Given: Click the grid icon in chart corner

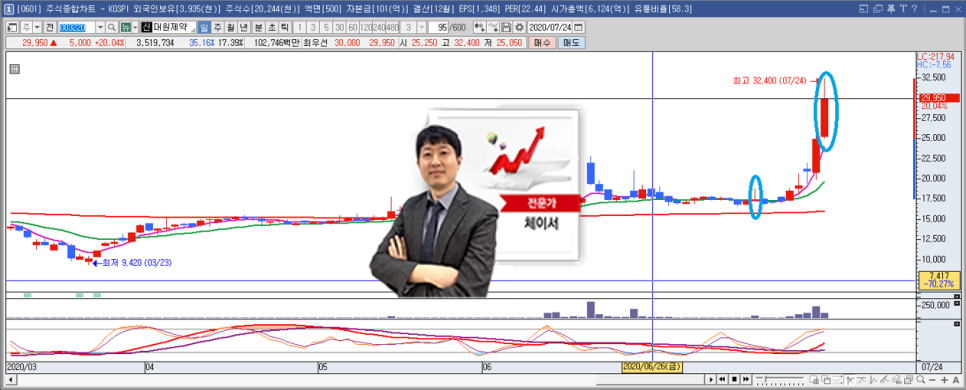Looking at the screenshot, I should pyautogui.click(x=15, y=70).
